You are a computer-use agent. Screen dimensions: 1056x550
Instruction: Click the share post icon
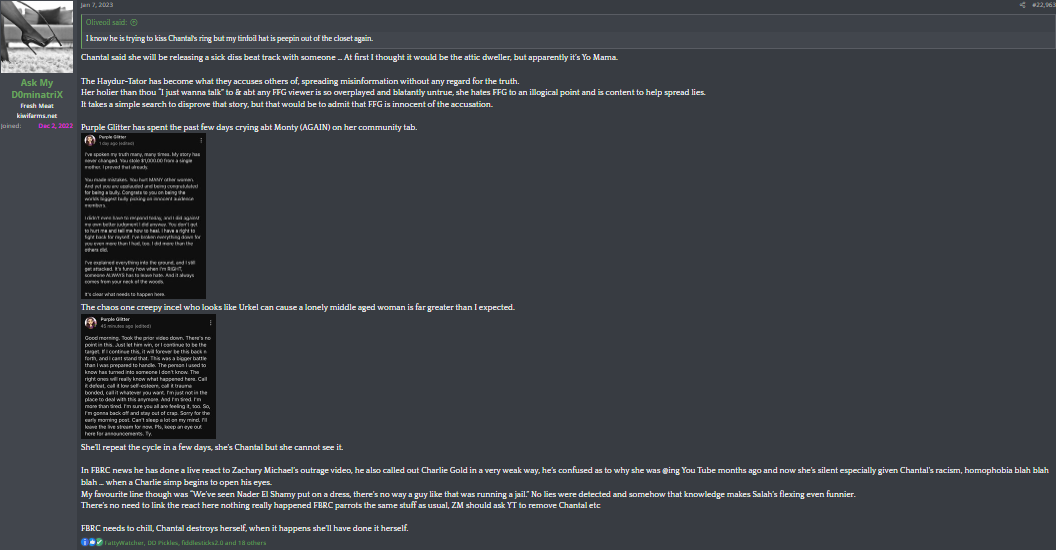coord(1022,5)
